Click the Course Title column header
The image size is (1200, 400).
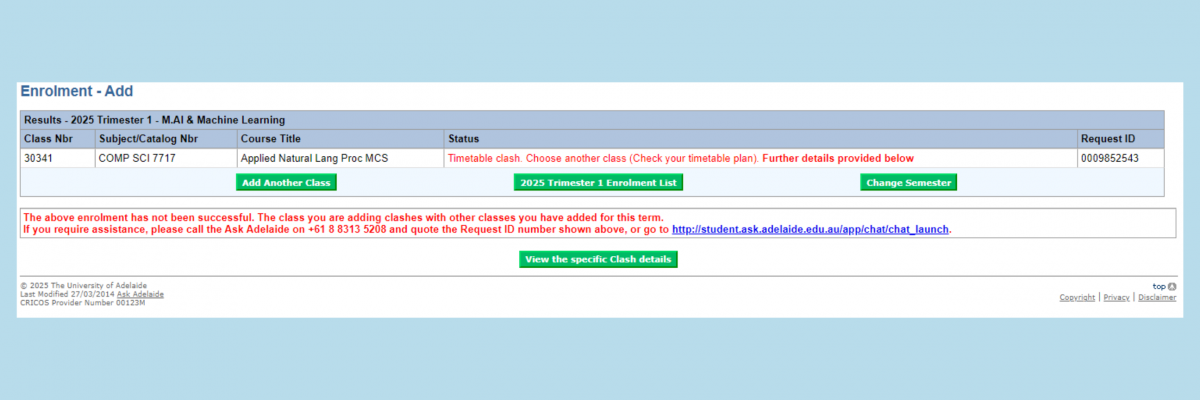[340, 138]
